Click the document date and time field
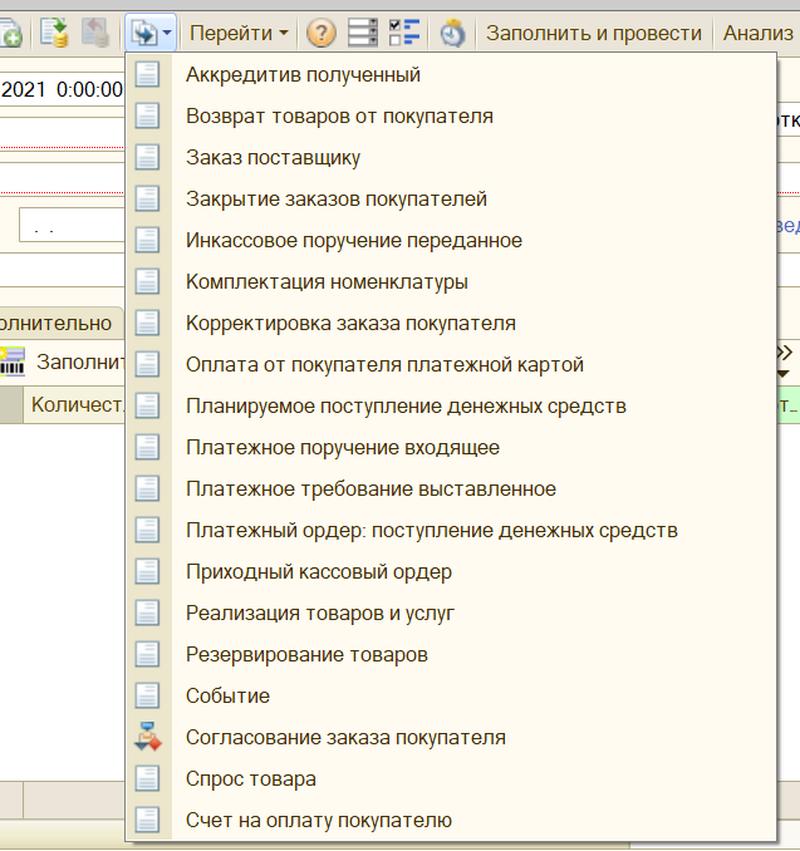The width and height of the screenshot is (800, 851). (x=62, y=90)
